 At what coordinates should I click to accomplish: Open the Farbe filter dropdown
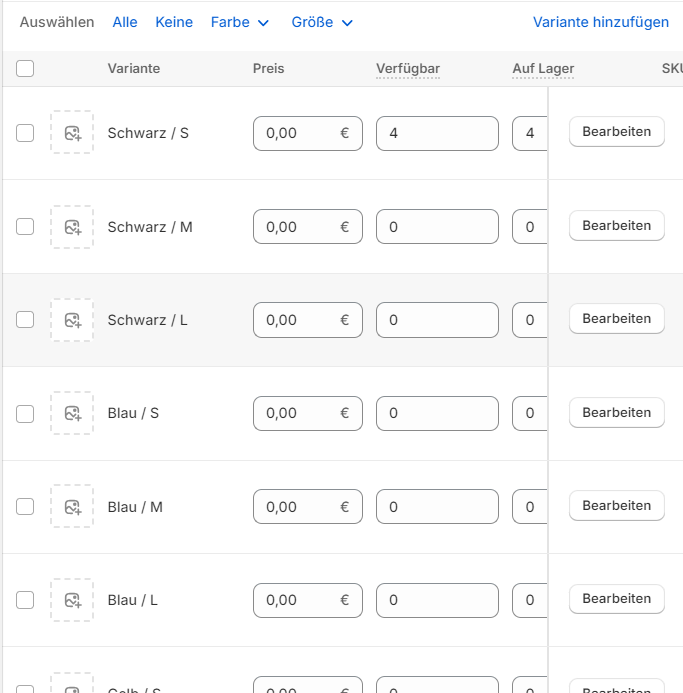click(240, 22)
